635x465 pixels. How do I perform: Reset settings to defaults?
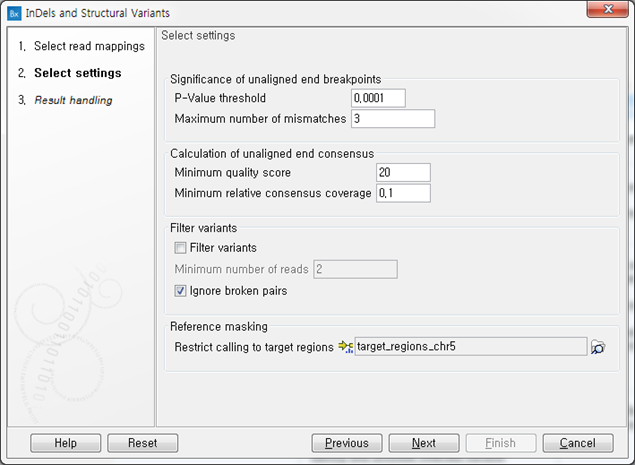pyautogui.click(x=143, y=443)
